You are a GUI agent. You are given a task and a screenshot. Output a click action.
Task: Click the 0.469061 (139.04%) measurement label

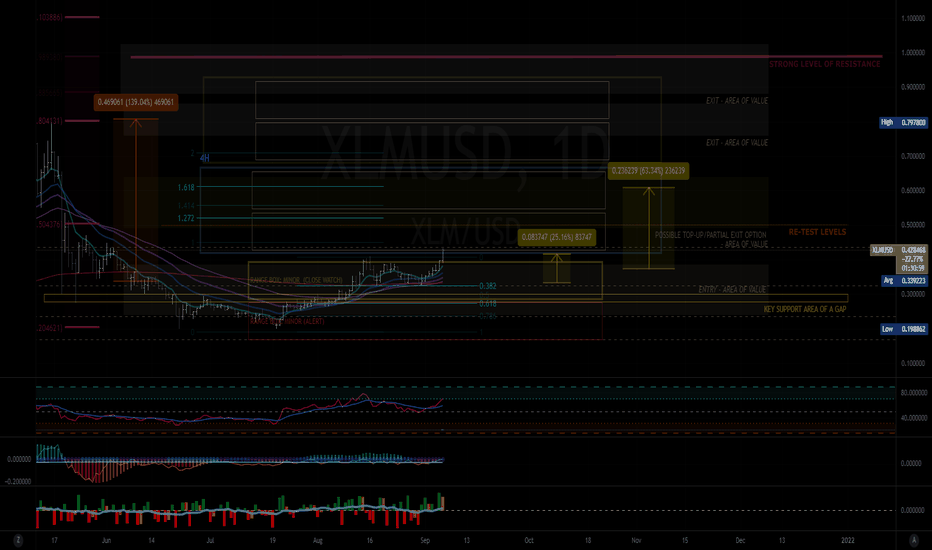point(136,102)
